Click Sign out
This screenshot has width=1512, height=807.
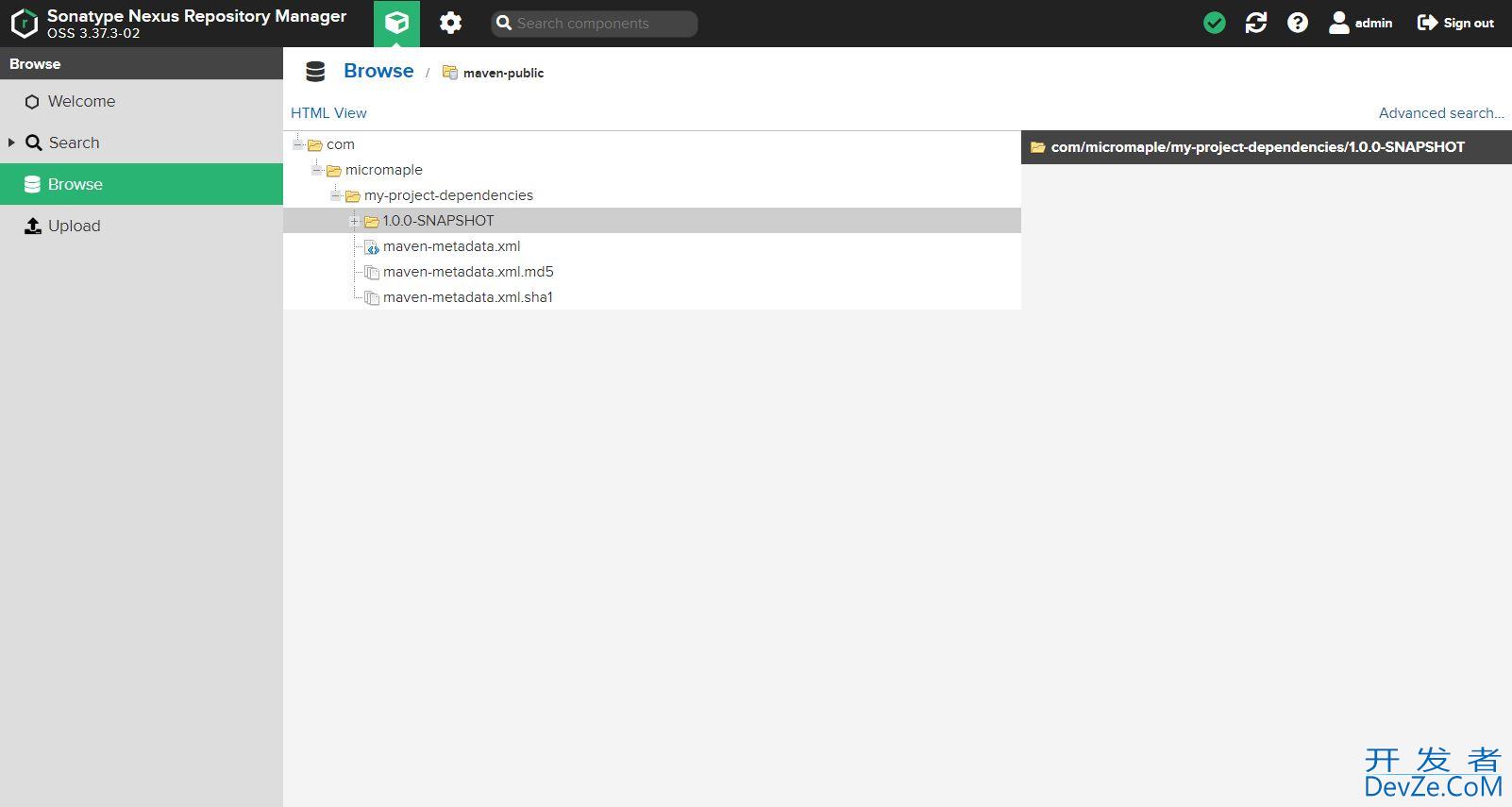[x=1455, y=23]
